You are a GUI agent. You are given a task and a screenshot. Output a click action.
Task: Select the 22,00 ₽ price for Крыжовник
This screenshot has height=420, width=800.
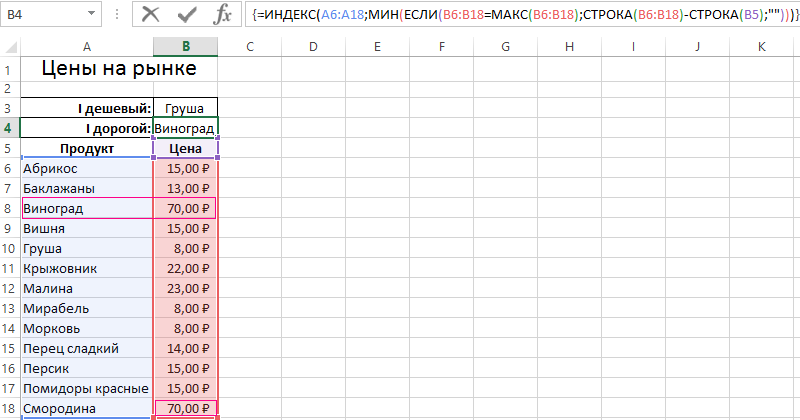[186, 268]
